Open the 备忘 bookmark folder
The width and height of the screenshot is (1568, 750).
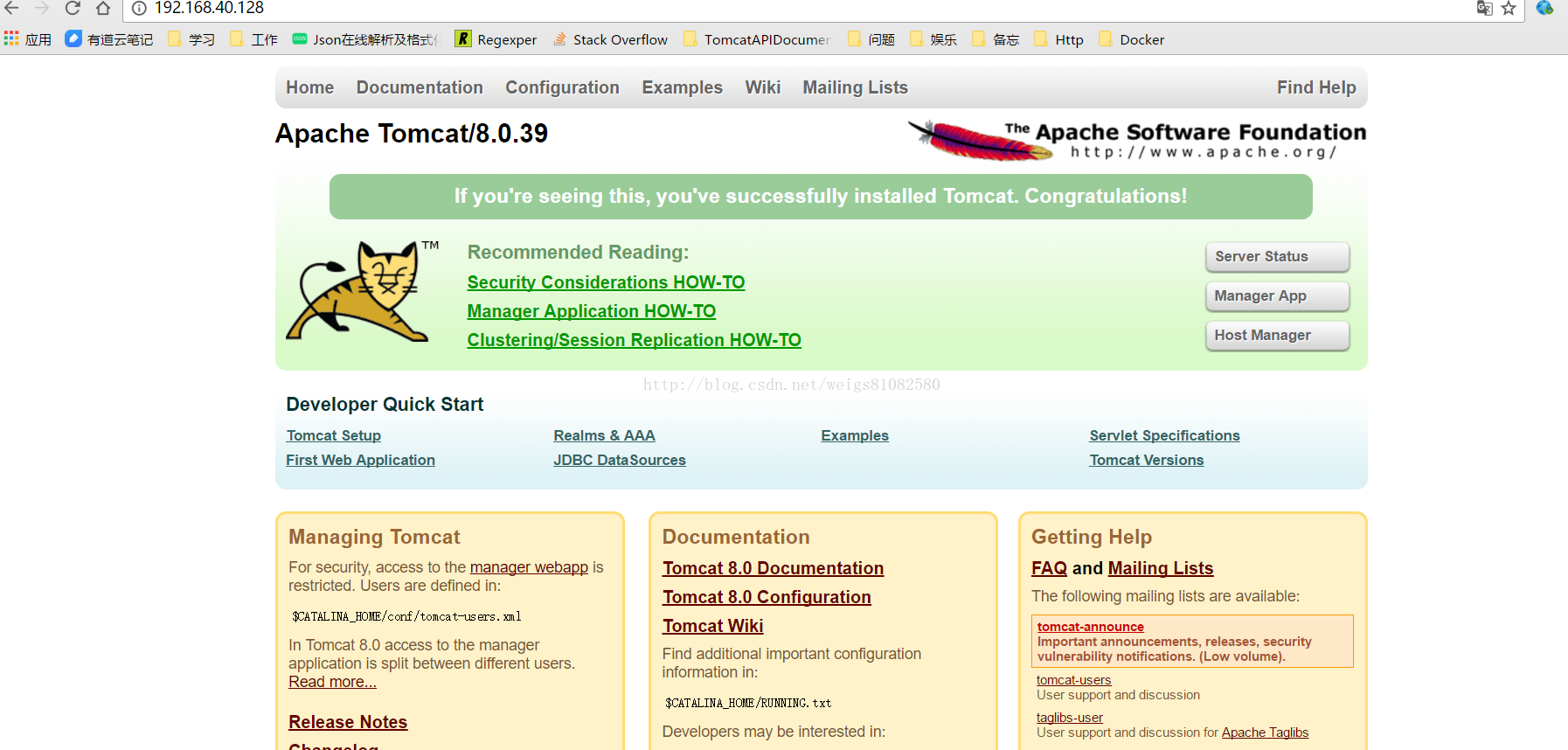(996, 39)
